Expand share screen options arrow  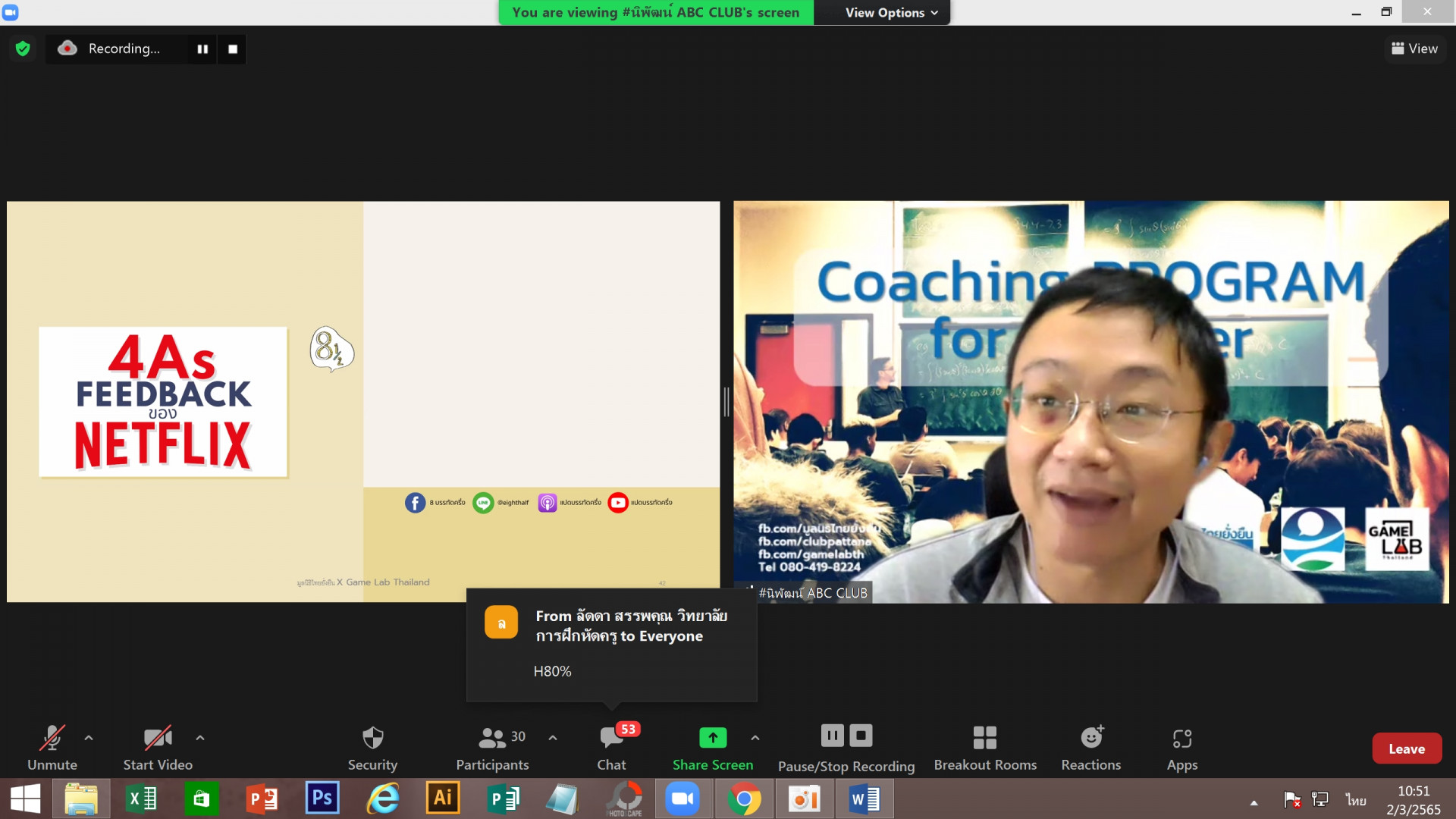[755, 738]
